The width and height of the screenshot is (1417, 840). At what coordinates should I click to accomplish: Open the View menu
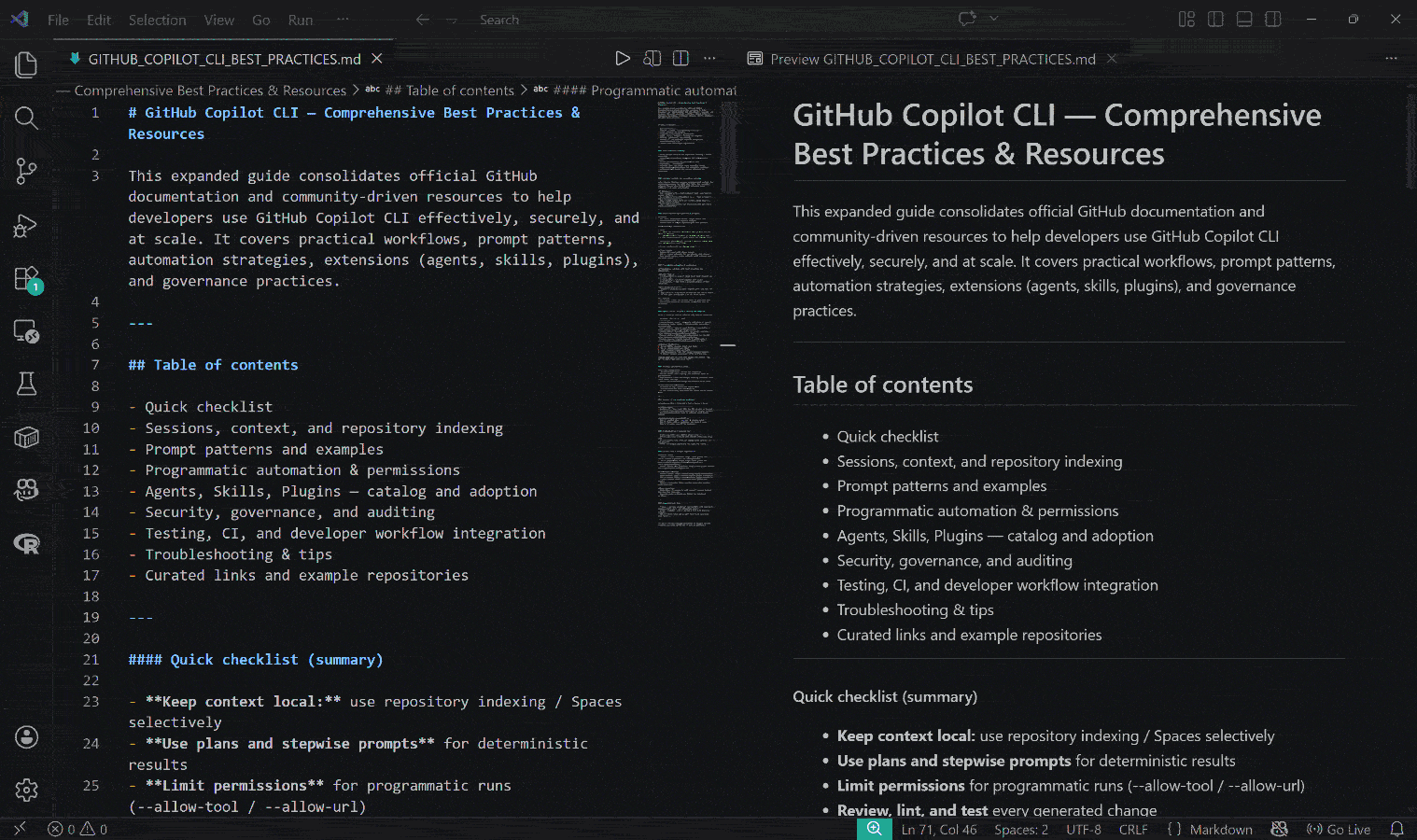pos(219,20)
